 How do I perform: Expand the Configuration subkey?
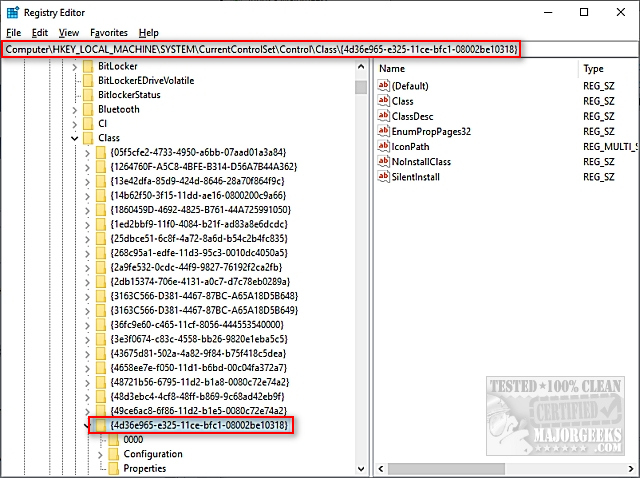click(100, 454)
